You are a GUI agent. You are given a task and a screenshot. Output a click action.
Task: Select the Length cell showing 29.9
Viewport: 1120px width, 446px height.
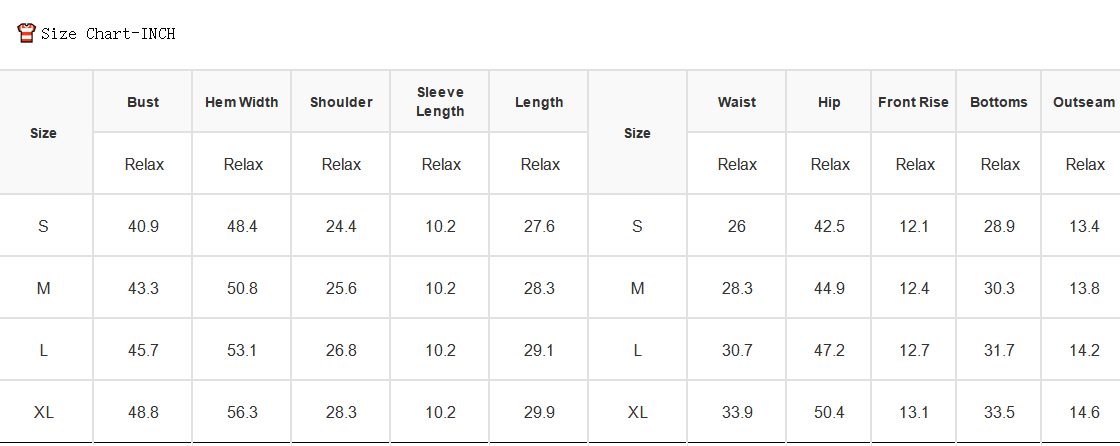539,412
